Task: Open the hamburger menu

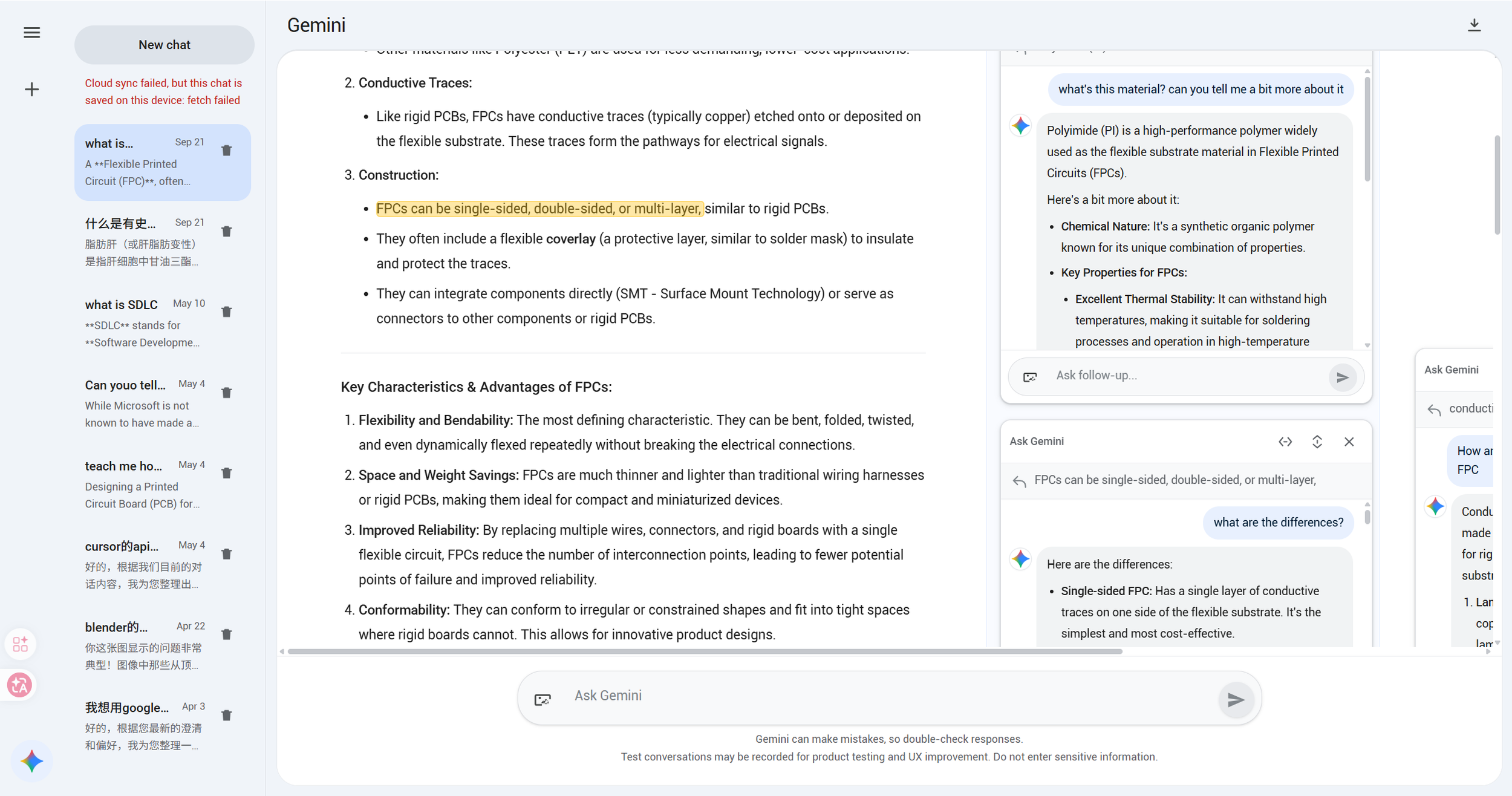Action: tap(32, 33)
